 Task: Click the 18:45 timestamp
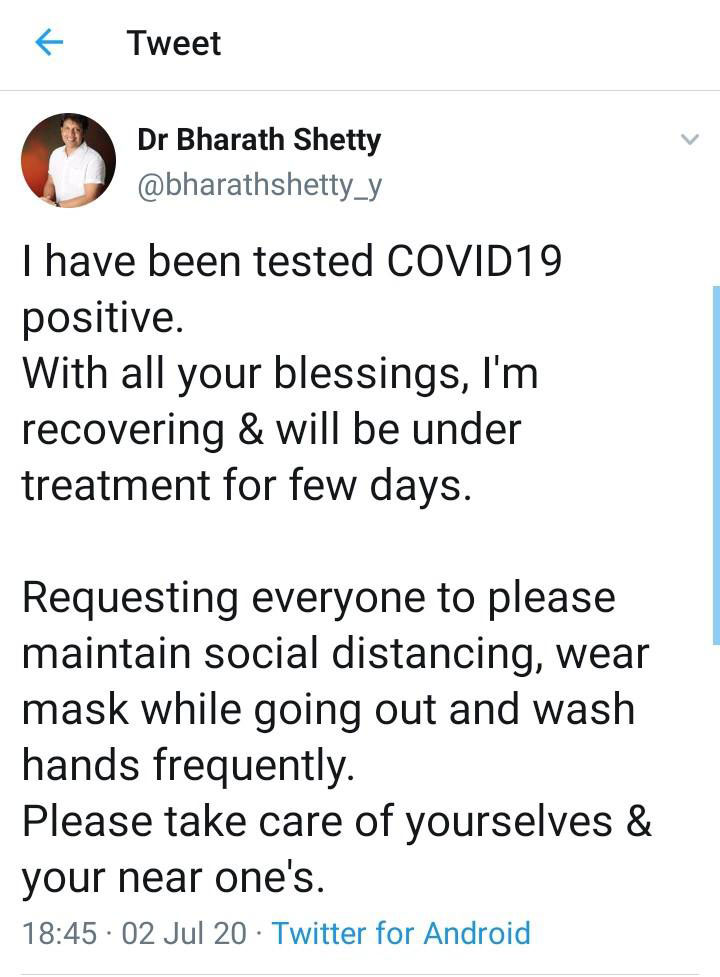pyautogui.click(x=59, y=933)
